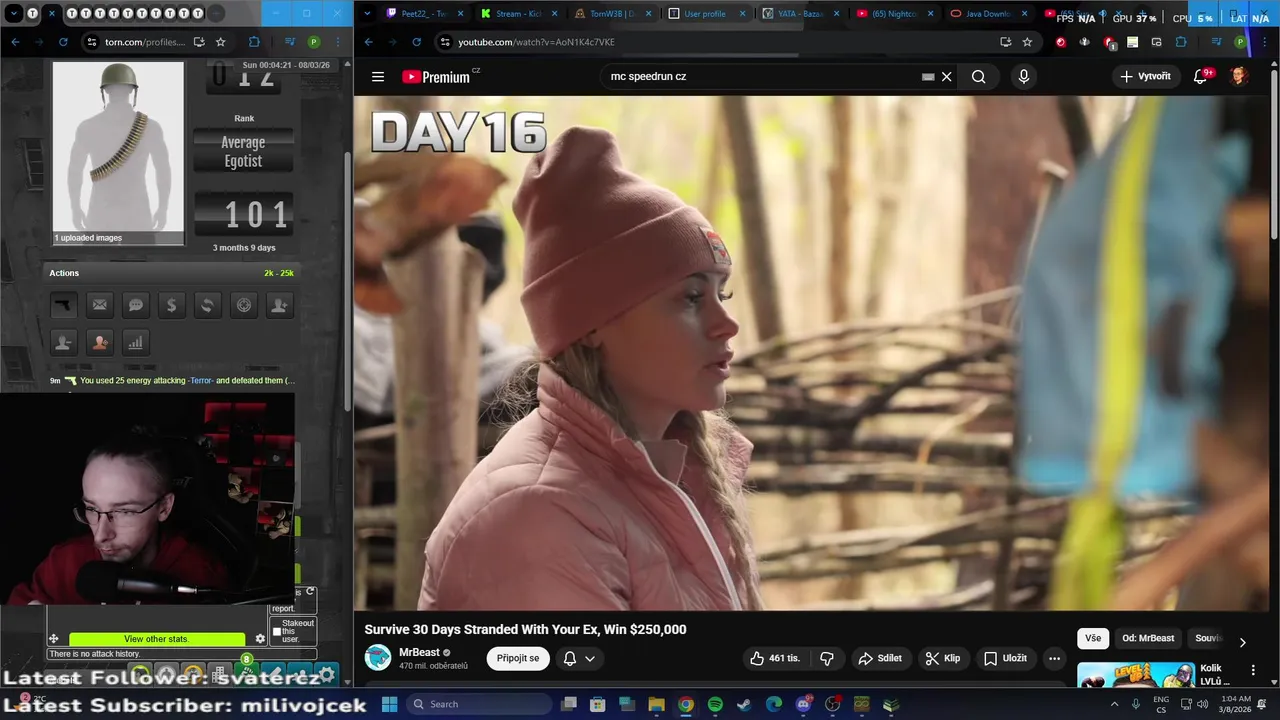Viewport: 1280px width, 720px height.
Task: Toggle the Stakeout this user checkbox
Action: (277, 632)
